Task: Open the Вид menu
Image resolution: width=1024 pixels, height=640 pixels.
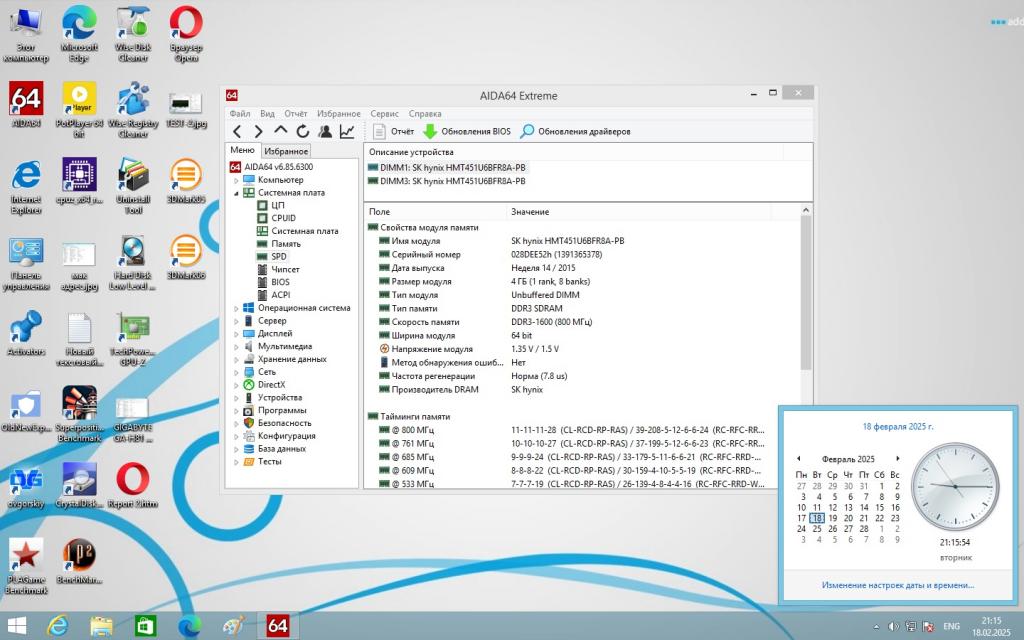Action: [x=267, y=114]
